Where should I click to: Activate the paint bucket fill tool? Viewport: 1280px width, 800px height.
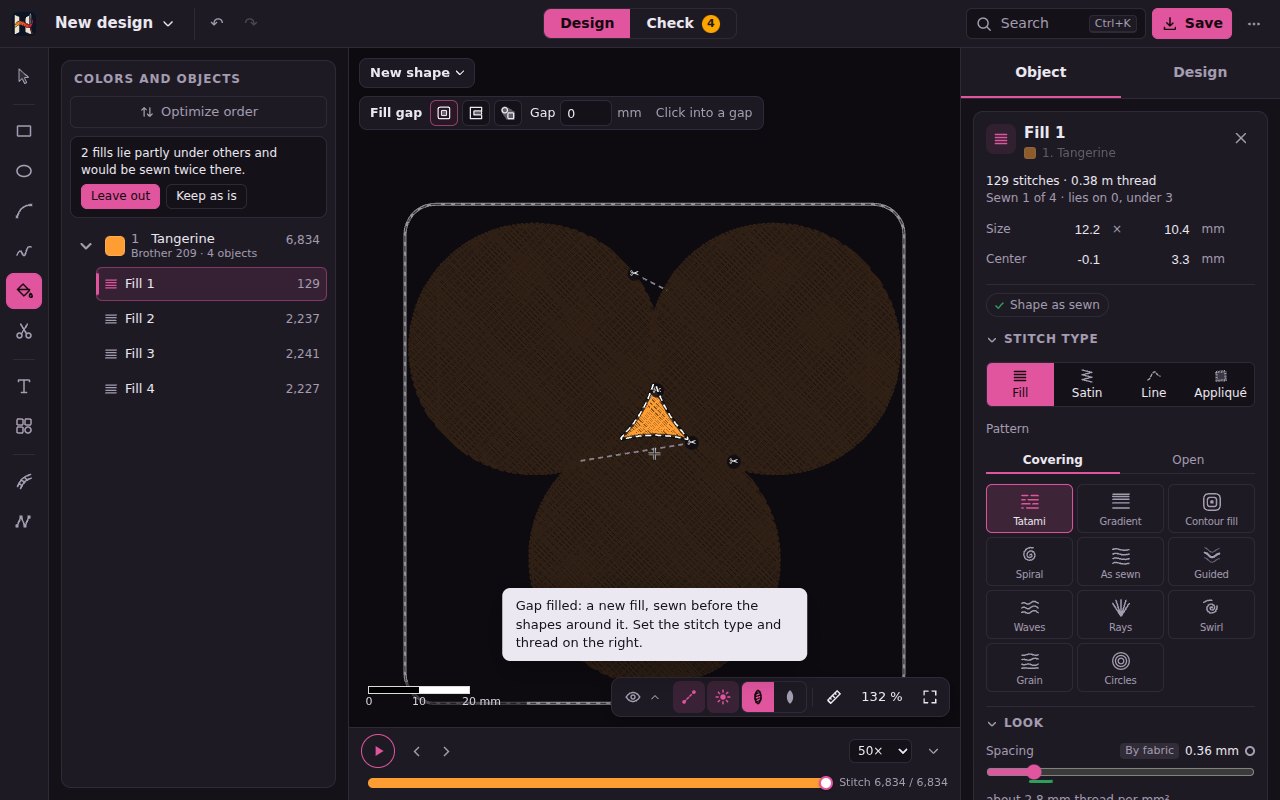point(24,291)
